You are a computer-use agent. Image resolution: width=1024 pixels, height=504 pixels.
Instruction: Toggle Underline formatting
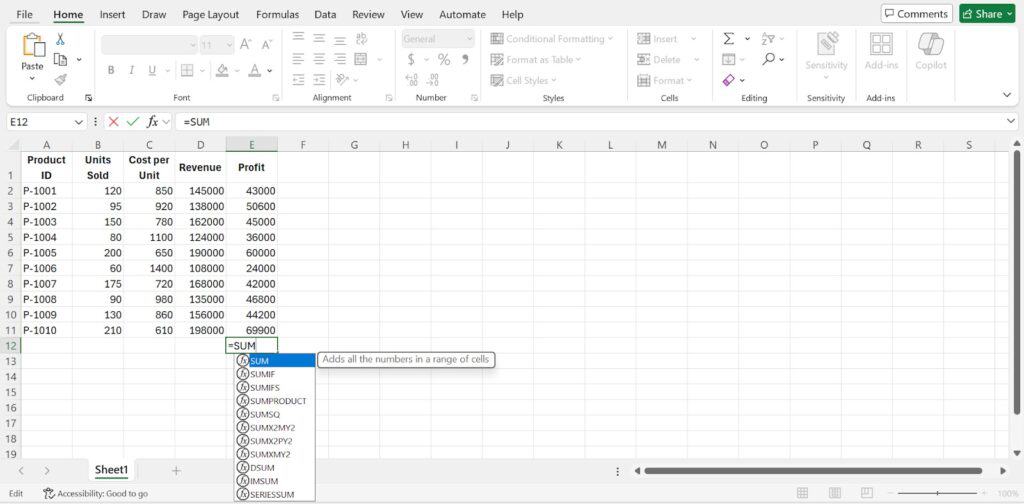152,70
